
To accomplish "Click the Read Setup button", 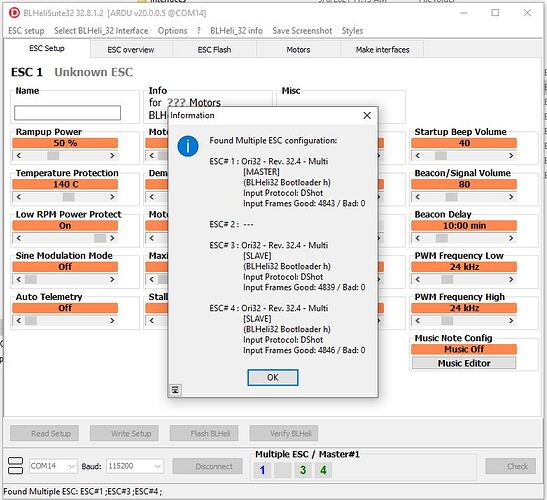I will pyautogui.click(x=44, y=433).
